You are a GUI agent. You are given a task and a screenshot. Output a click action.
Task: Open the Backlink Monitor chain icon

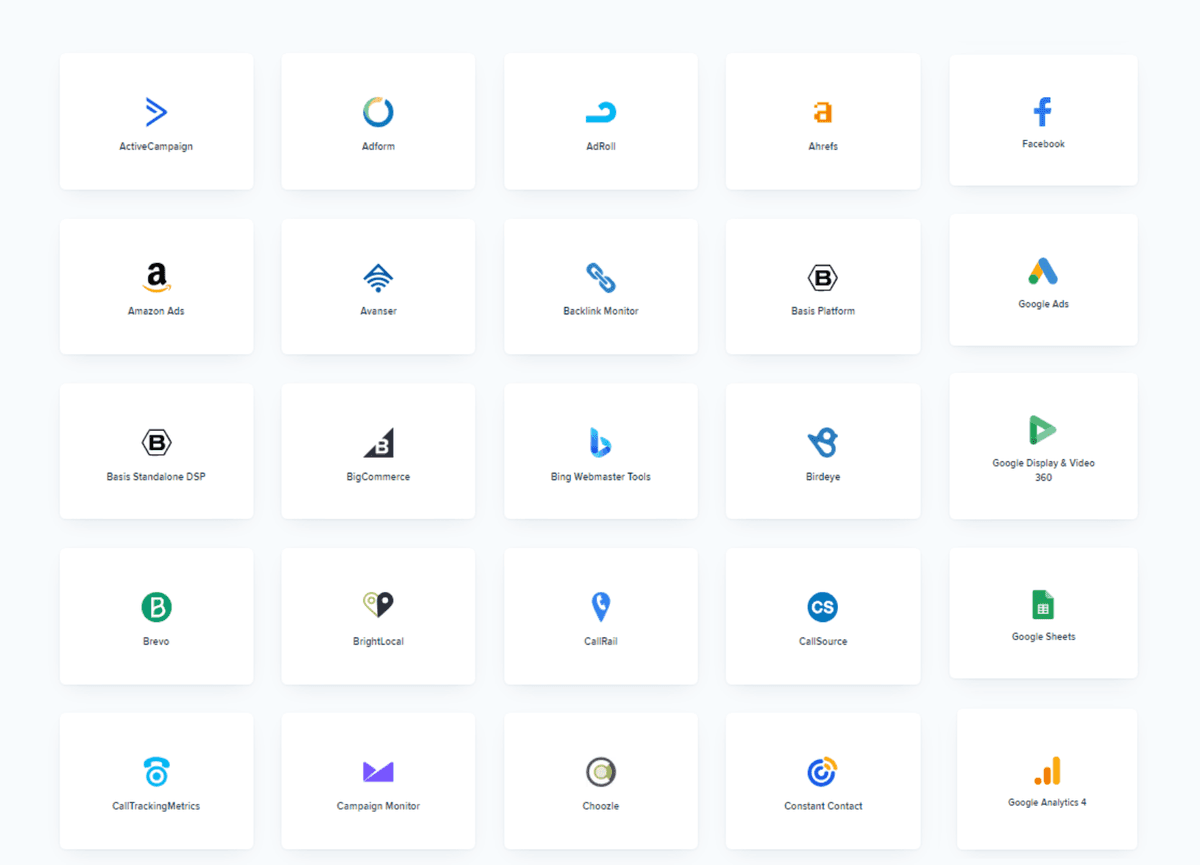click(601, 277)
